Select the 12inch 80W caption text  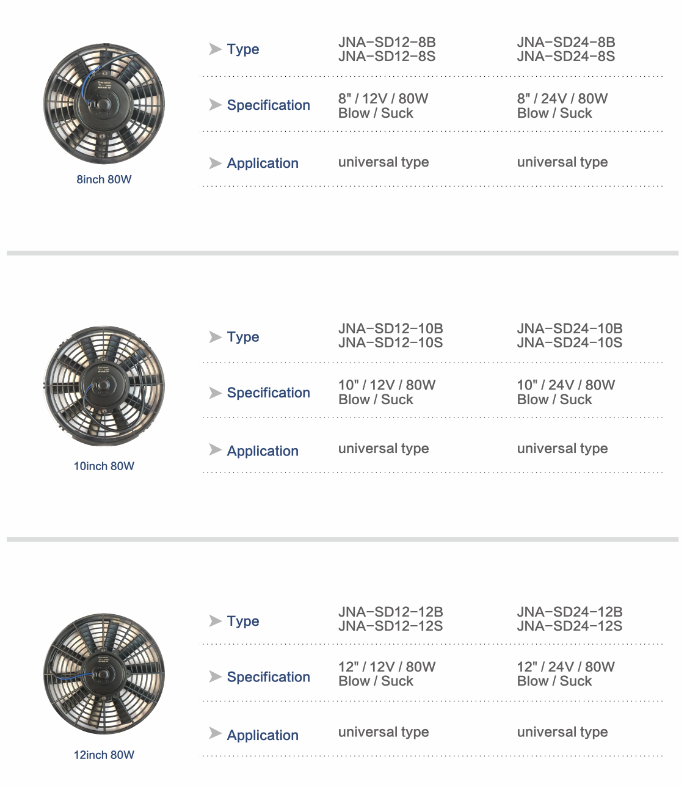point(104,755)
